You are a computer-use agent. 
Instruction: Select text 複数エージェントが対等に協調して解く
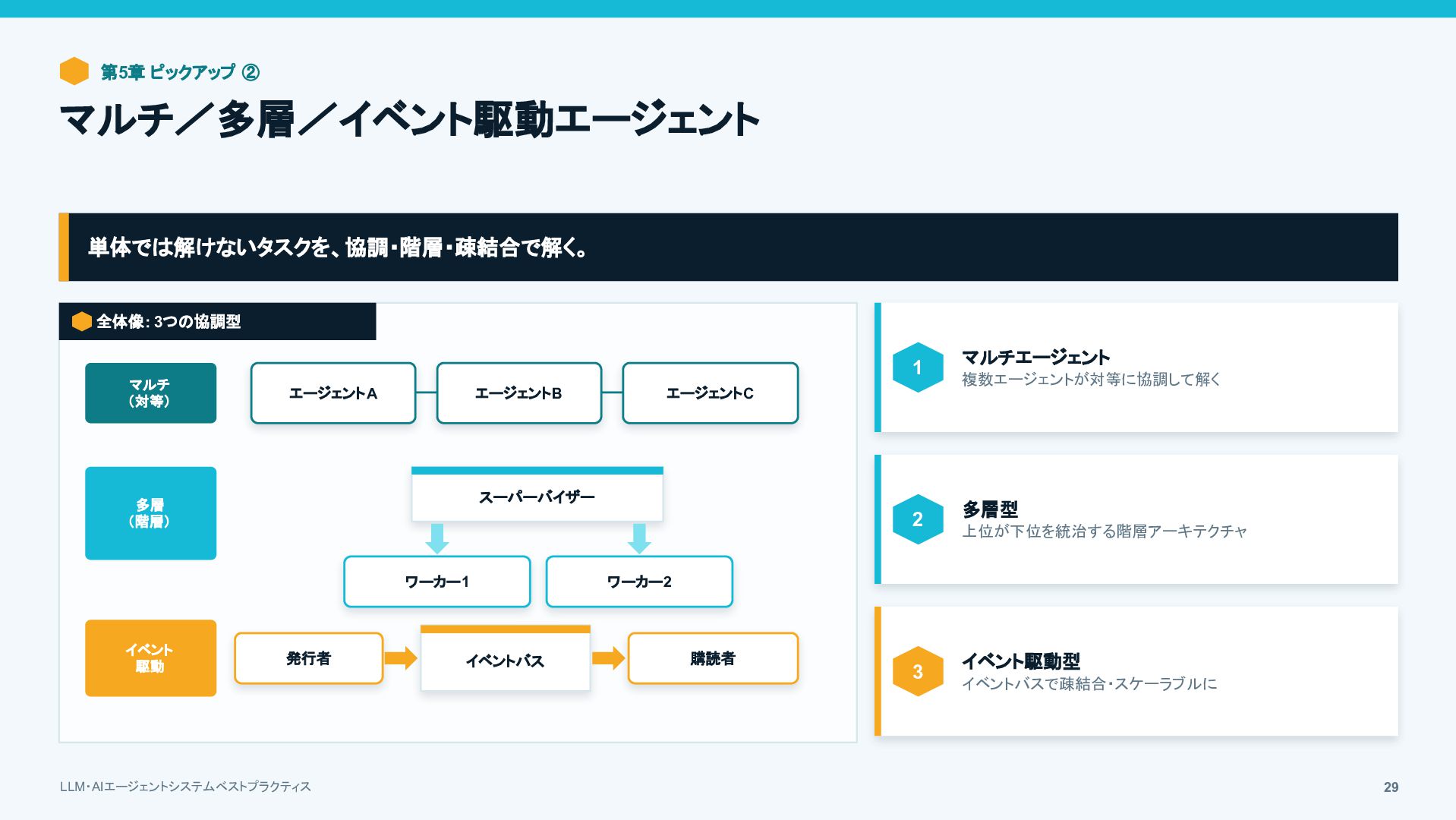pos(1091,380)
